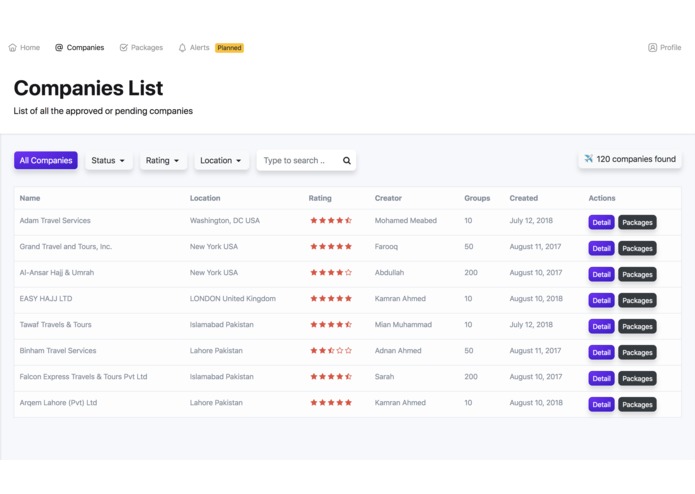Viewport: 695px width, 494px height.
Task: Open Detail for Grand Travel and Tours
Action: click(601, 249)
